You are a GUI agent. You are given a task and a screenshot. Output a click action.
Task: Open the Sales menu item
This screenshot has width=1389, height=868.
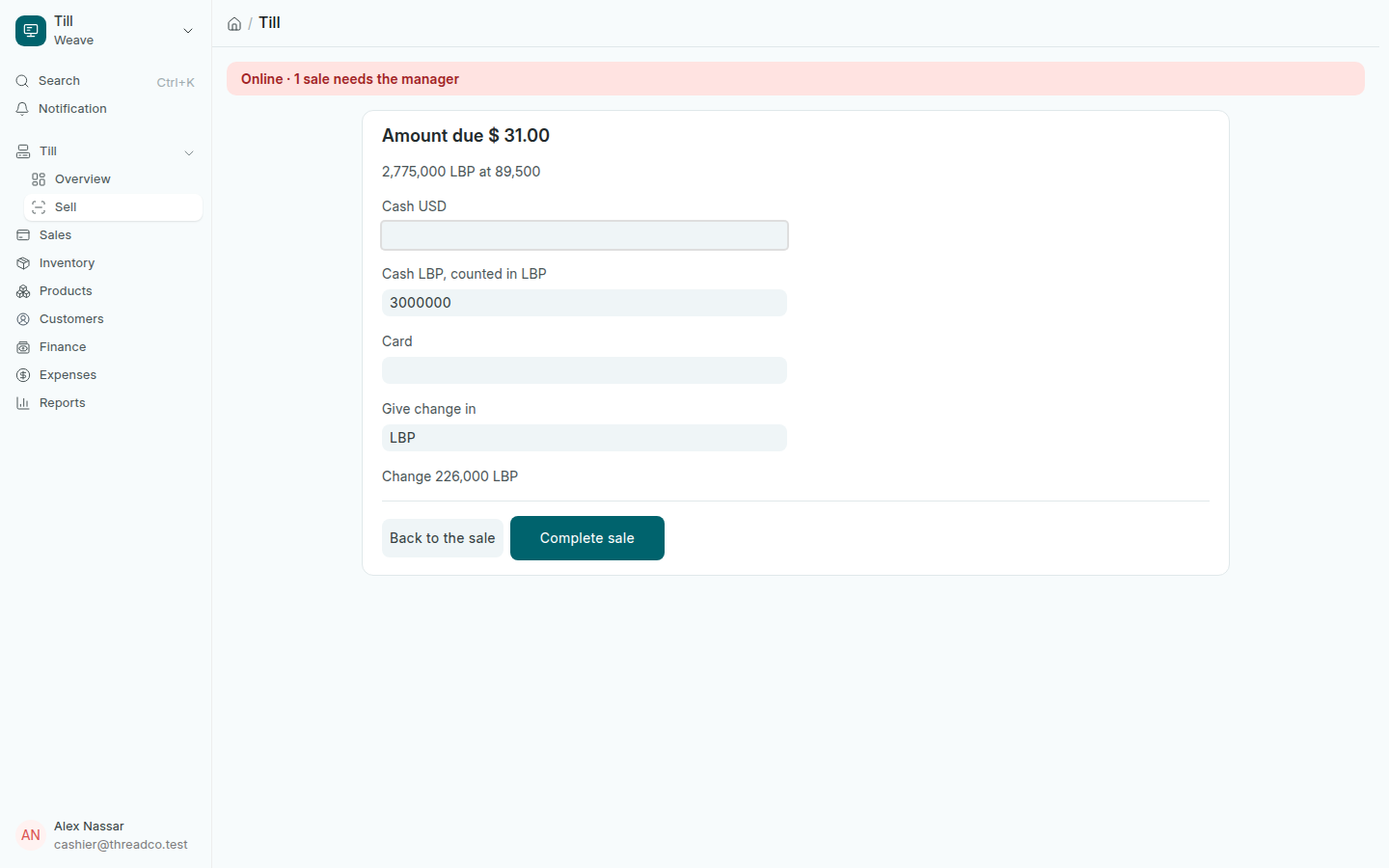pos(106,235)
